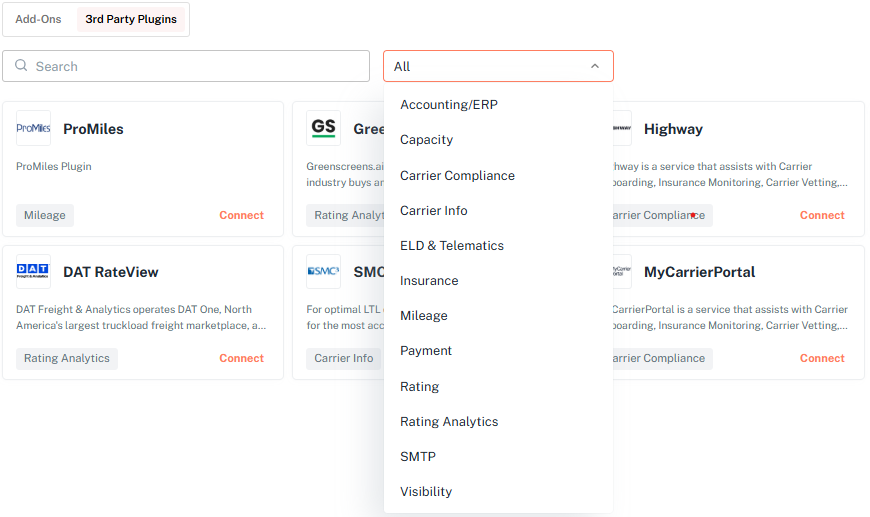Click the DAT RateView logo icon

pyautogui.click(x=33, y=271)
